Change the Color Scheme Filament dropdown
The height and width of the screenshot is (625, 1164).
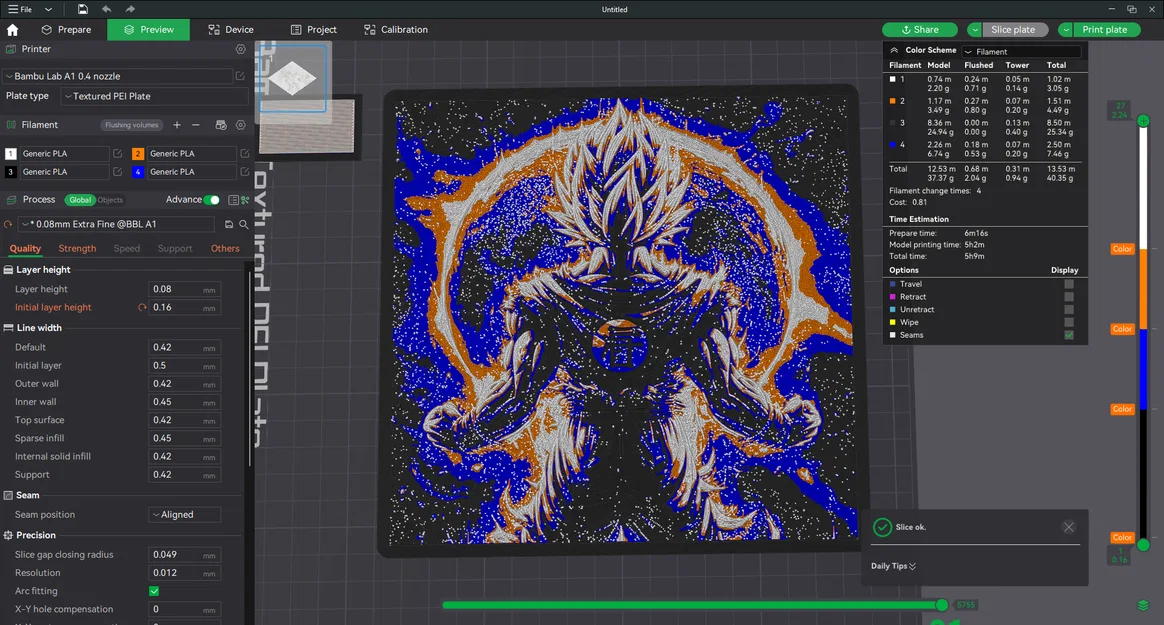tap(1020, 50)
